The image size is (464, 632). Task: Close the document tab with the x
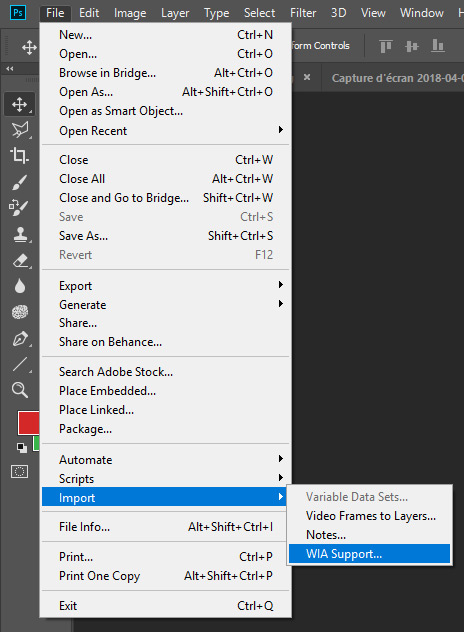(307, 77)
